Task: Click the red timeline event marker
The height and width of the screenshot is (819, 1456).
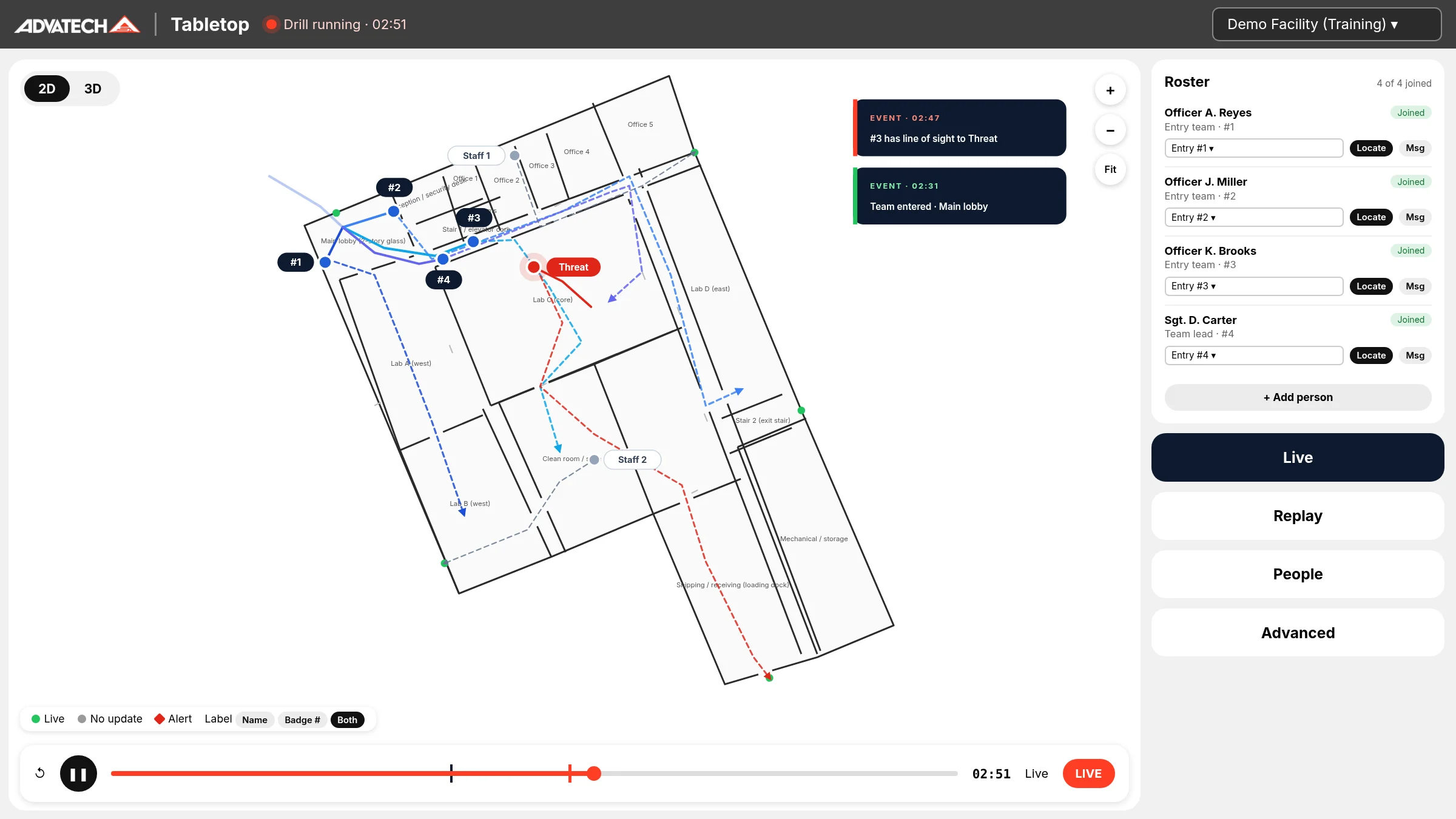Action: pyautogui.click(x=570, y=773)
